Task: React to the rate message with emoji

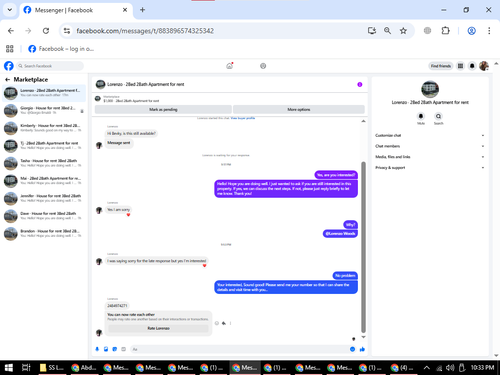Action: pos(217,323)
